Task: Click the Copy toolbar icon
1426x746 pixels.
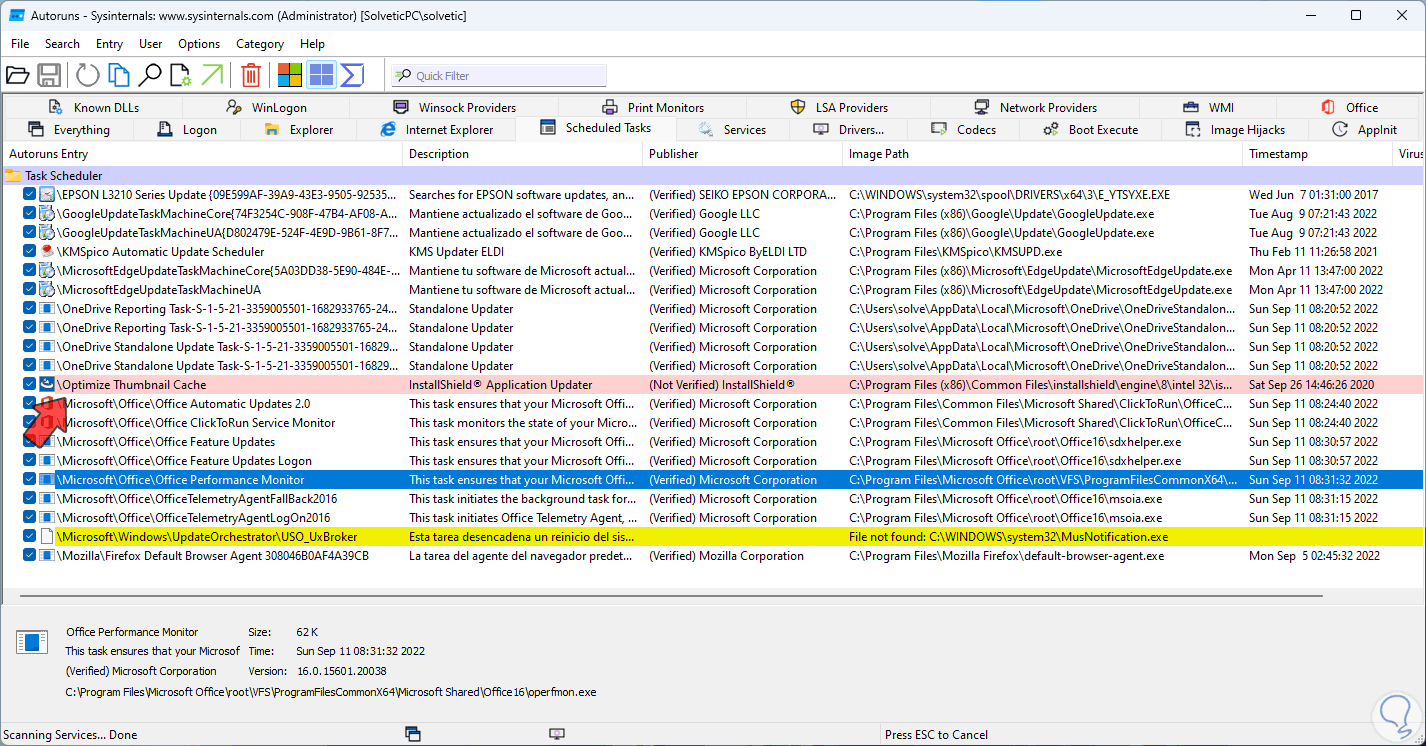Action: tap(119, 75)
